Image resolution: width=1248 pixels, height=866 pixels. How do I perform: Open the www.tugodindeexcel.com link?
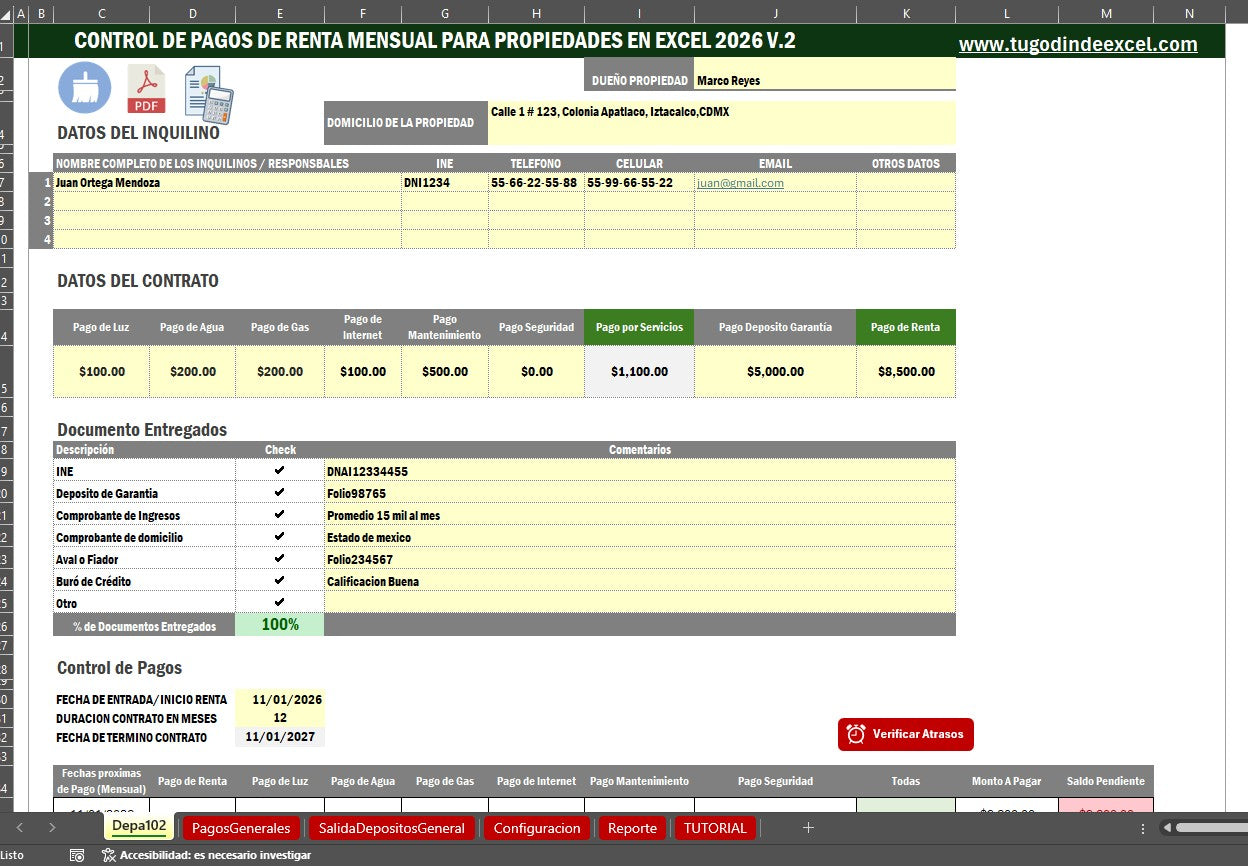(x=1079, y=44)
